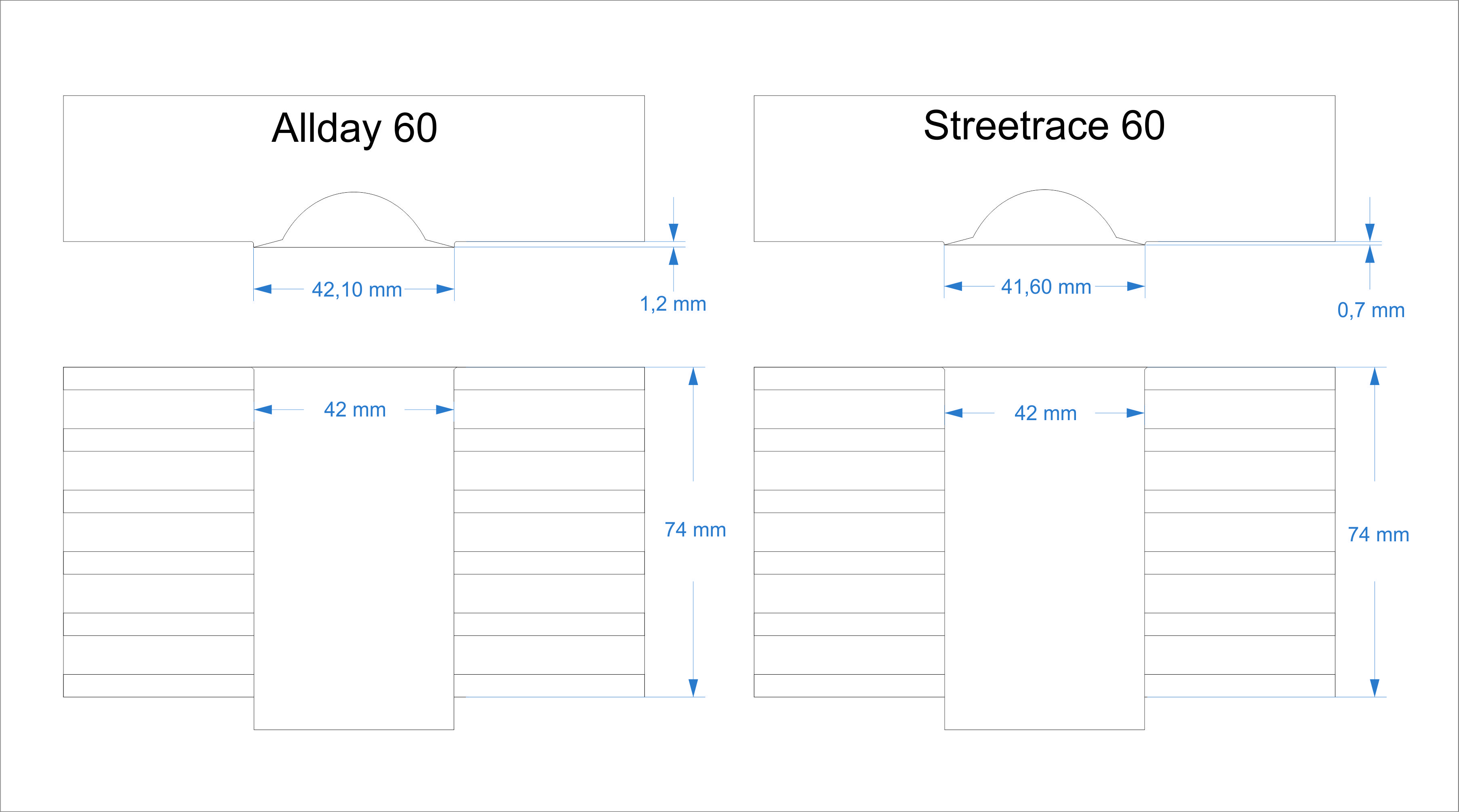This screenshot has height=812, width=1459.
Task: Click the "Allday 60" title text
Action: coord(355,128)
